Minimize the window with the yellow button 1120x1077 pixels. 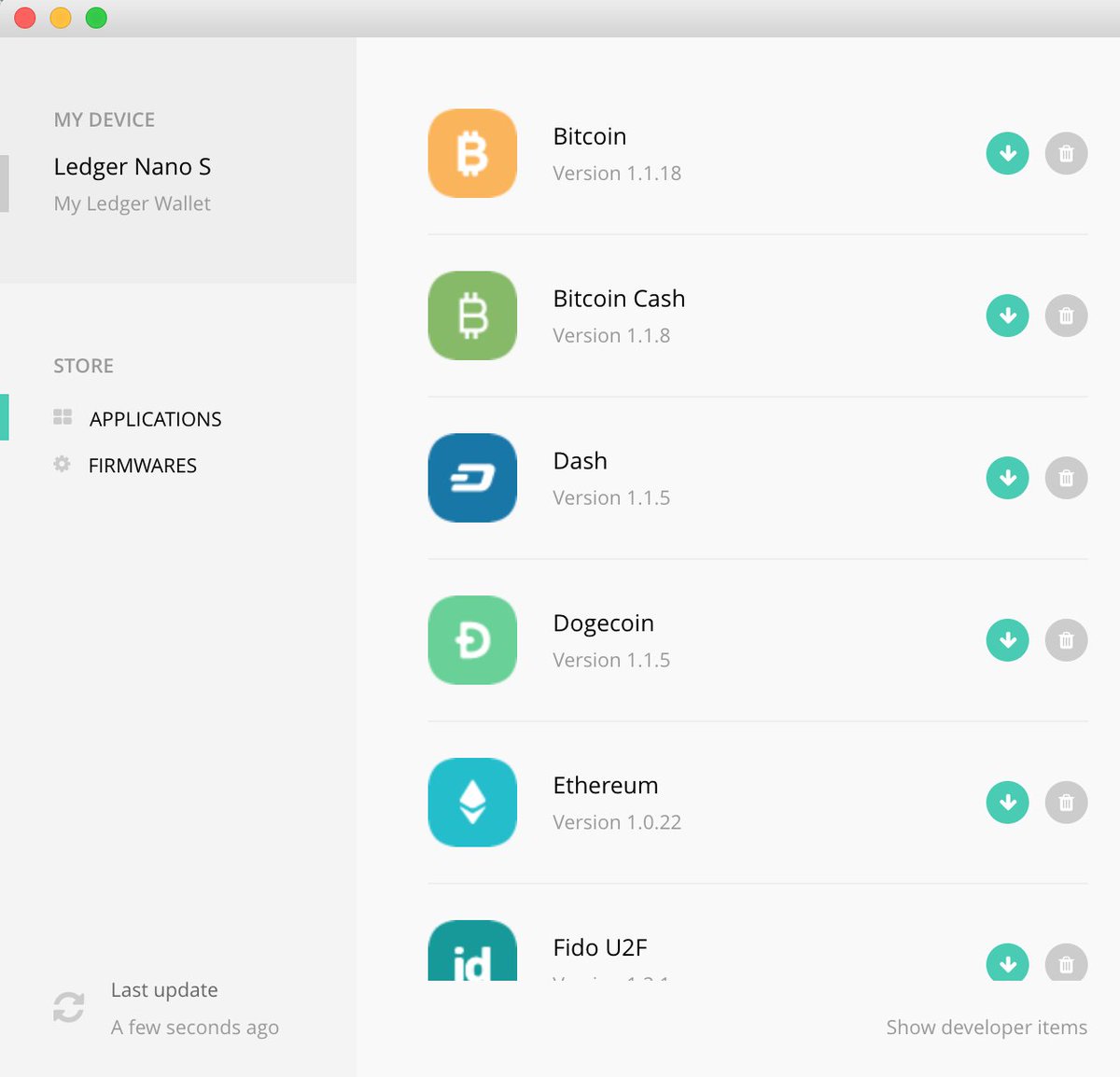[x=61, y=18]
